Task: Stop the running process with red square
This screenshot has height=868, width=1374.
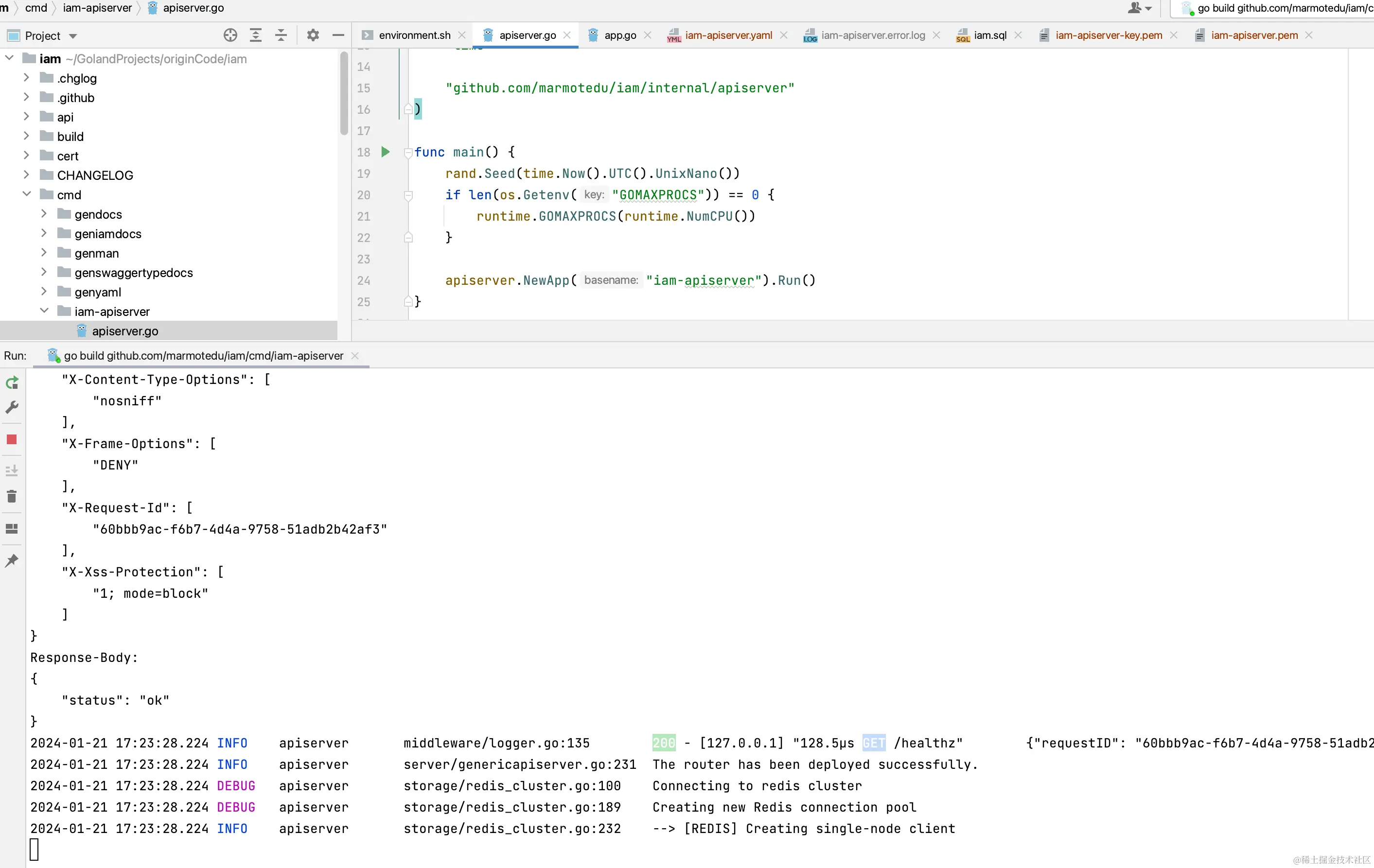Action: 12,439
